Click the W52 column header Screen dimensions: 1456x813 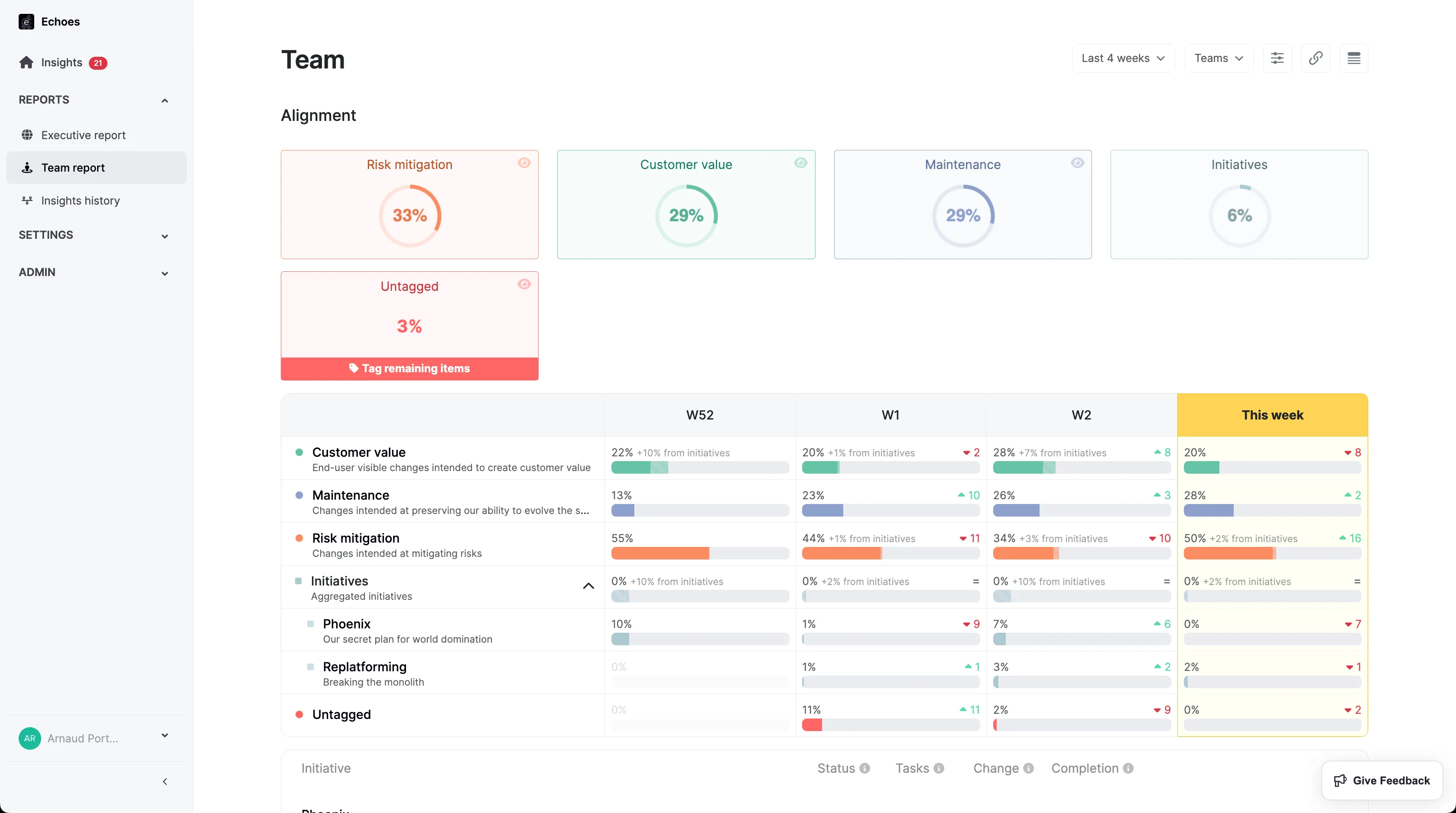(700, 415)
